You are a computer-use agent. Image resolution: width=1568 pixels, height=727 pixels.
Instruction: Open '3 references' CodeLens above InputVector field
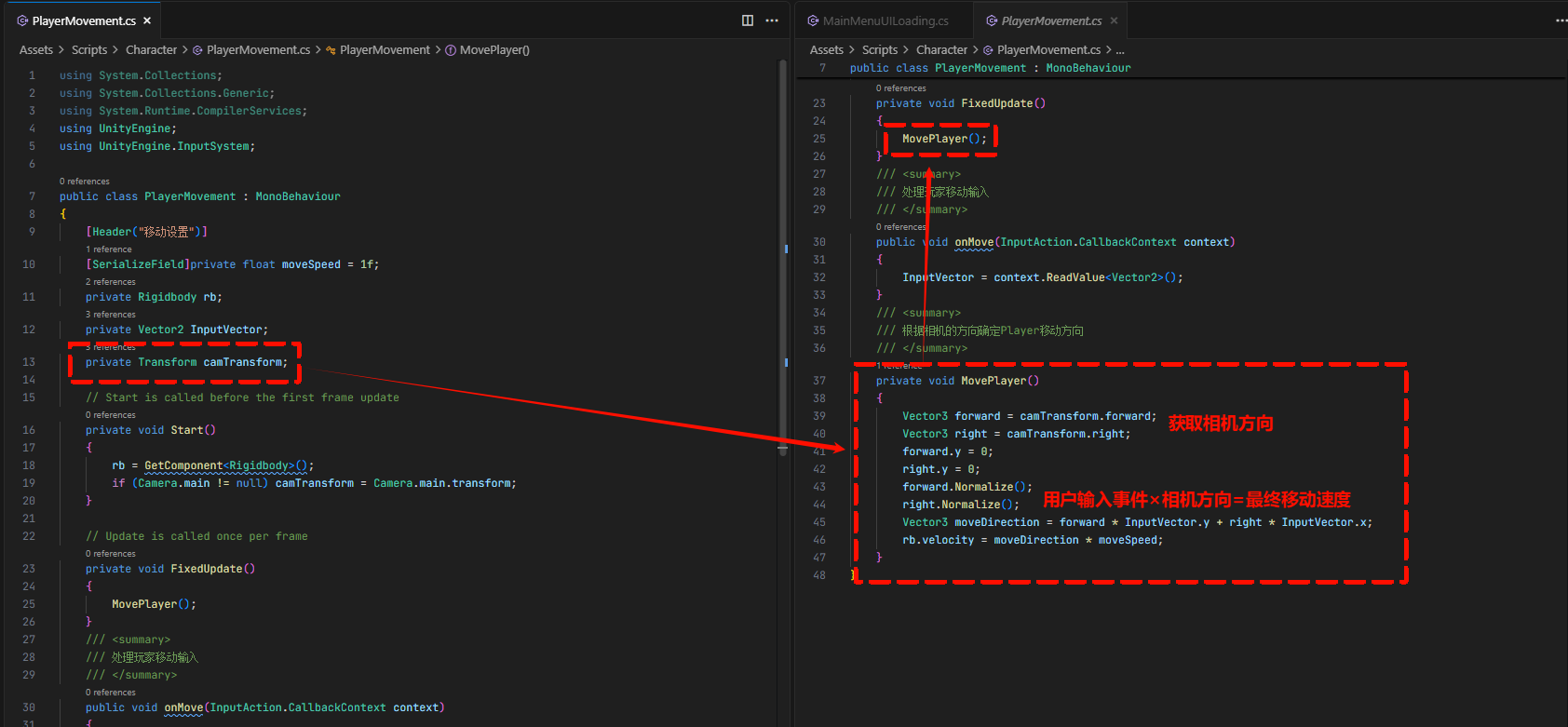(x=111, y=315)
